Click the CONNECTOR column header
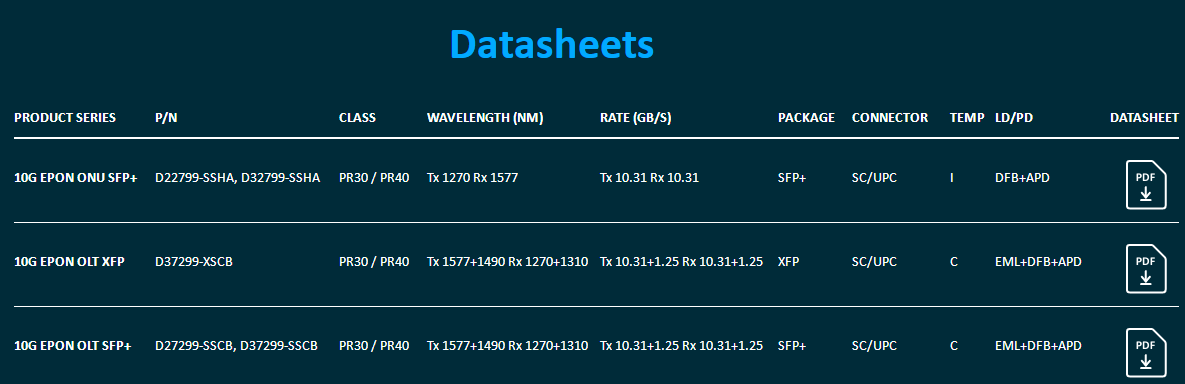The image size is (1185, 384). pyautogui.click(x=890, y=118)
